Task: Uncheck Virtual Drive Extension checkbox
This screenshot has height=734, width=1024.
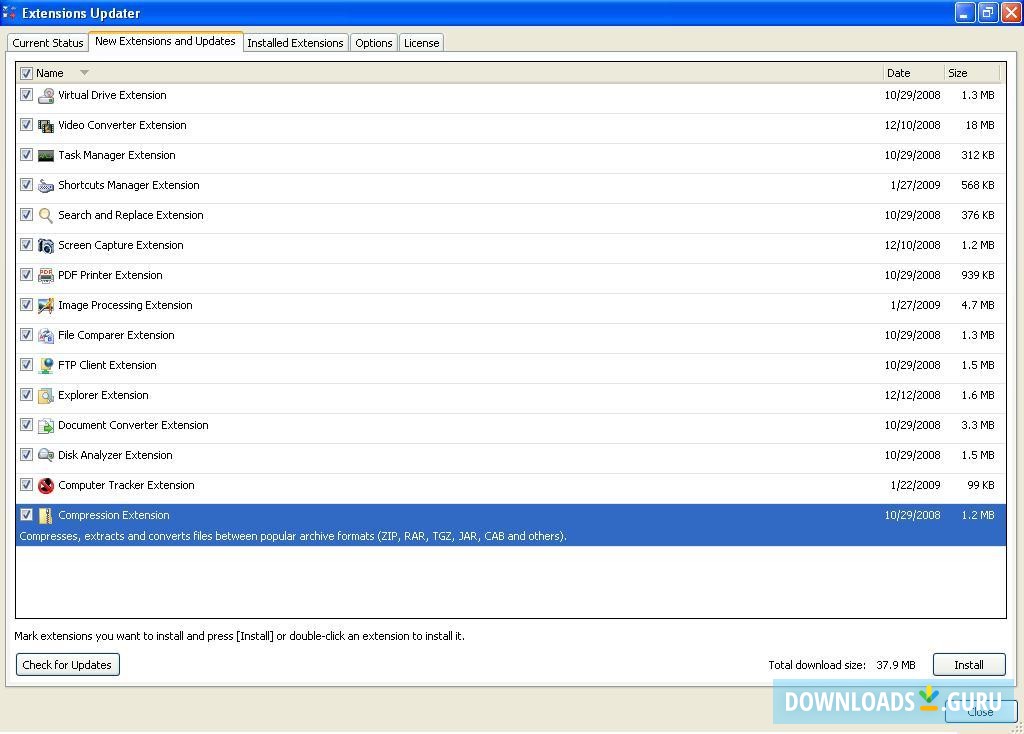Action: coord(26,95)
